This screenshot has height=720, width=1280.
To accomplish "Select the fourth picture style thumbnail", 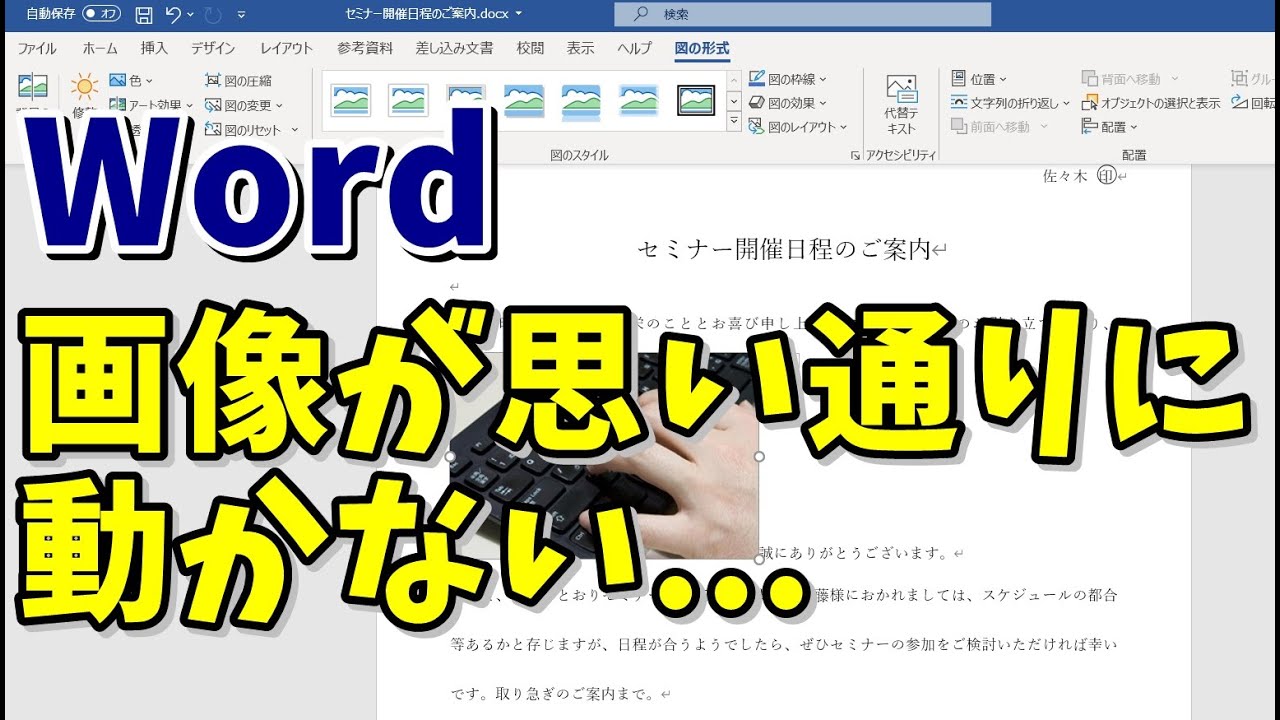I will 524,100.
